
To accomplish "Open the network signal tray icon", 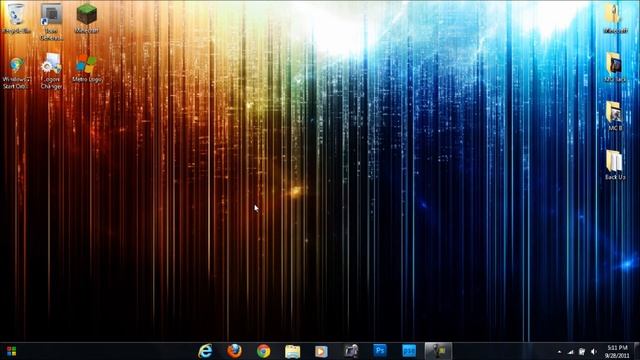I will tap(571, 352).
